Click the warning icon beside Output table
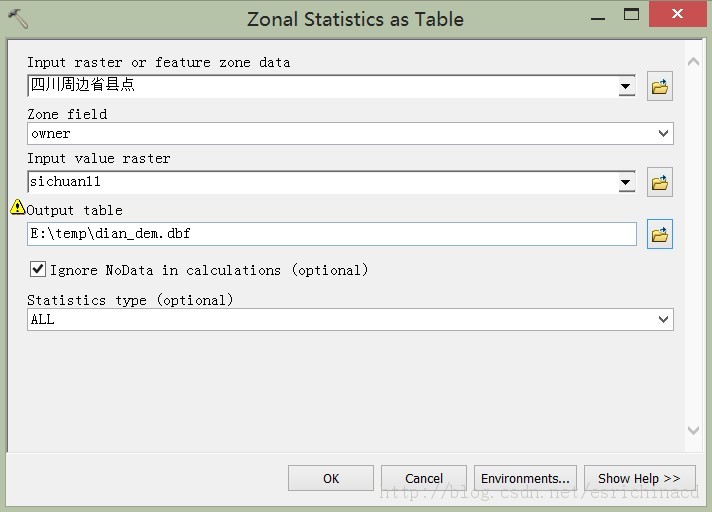712x512 pixels. (17, 207)
